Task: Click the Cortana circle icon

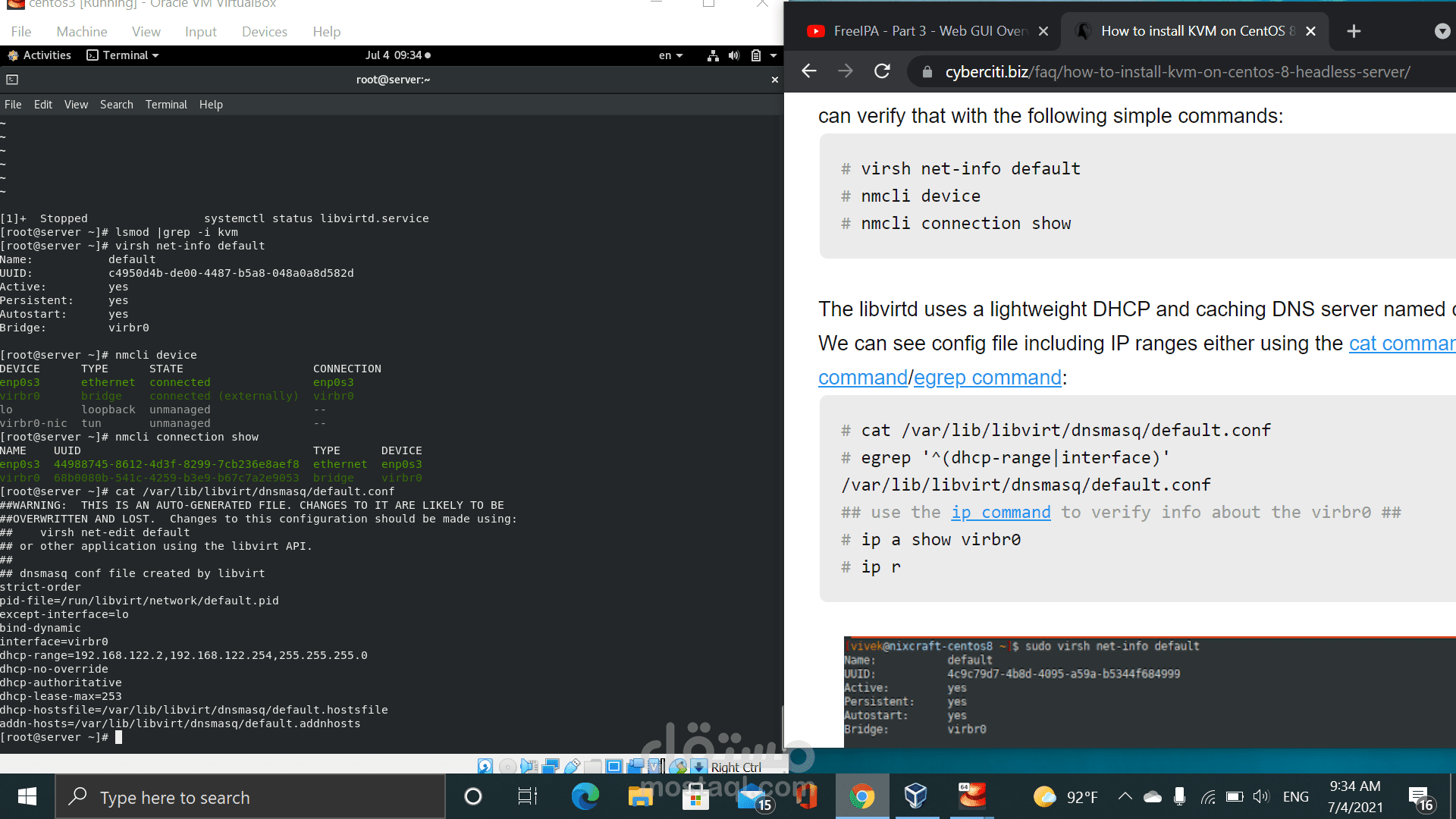Action: coord(473,796)
